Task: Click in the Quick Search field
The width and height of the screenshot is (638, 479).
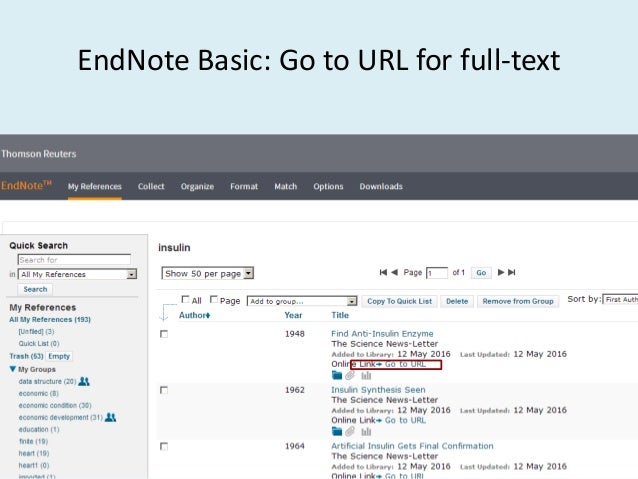Action: 74,260
